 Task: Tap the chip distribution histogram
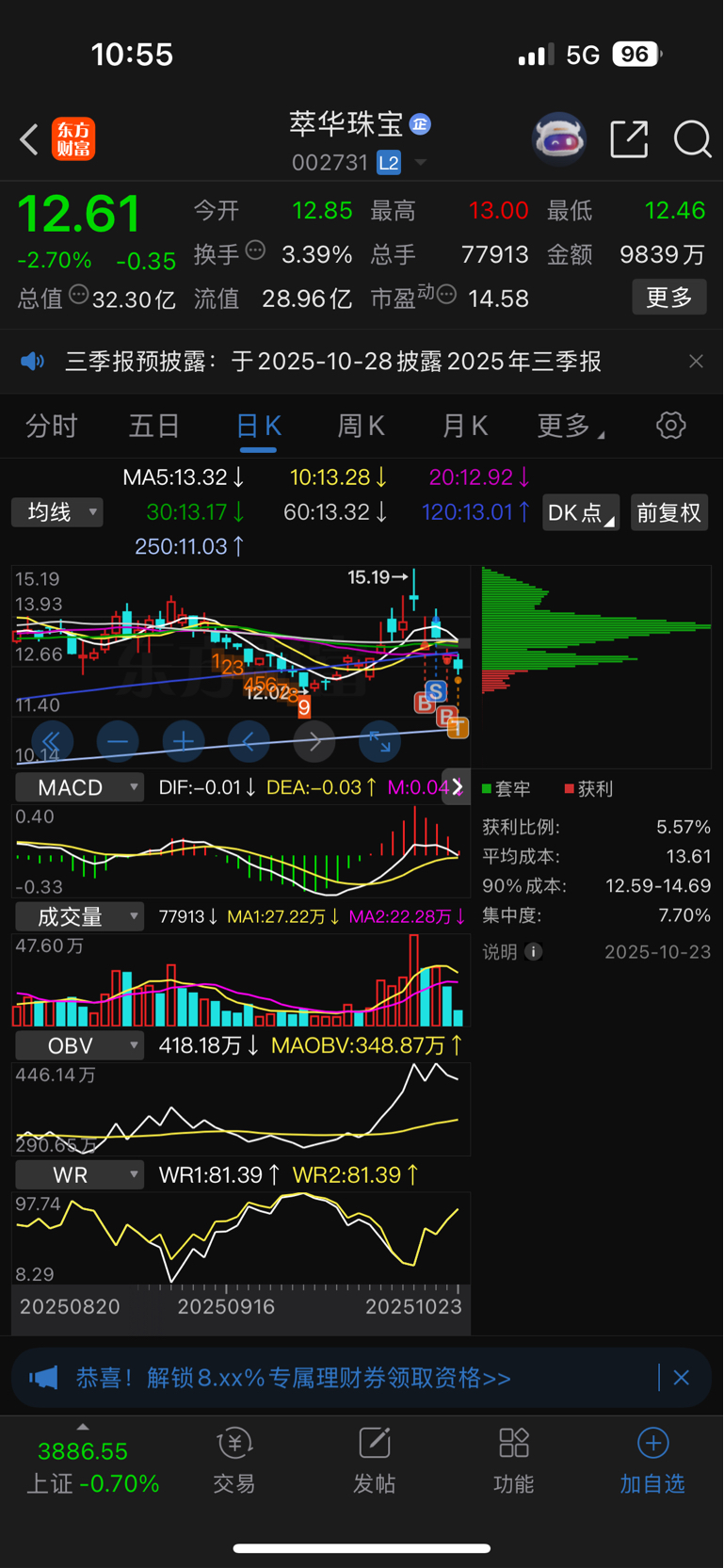[596, 667]
